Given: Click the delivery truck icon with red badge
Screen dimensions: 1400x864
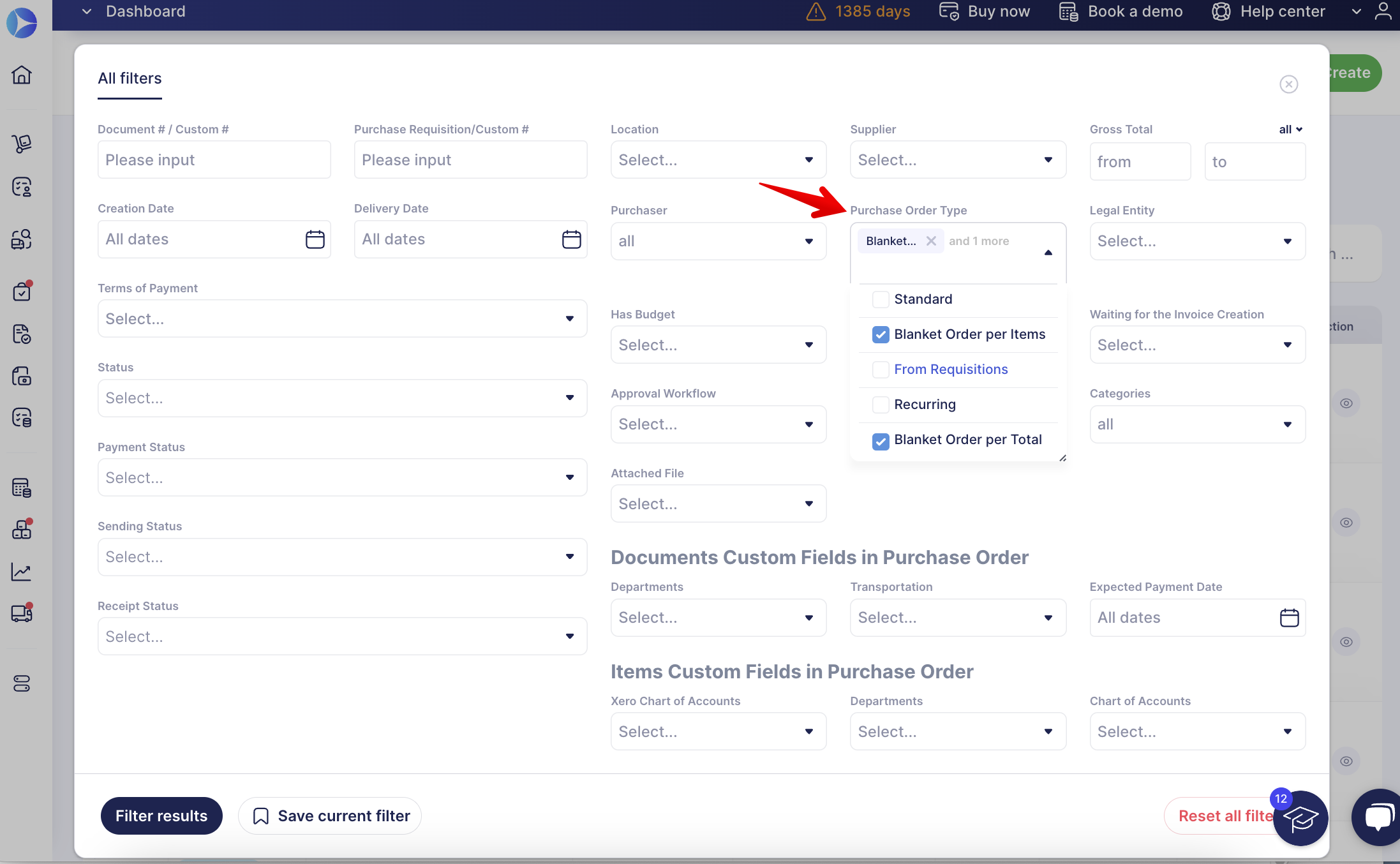Looking at the screenshot, I should [21, 614].
